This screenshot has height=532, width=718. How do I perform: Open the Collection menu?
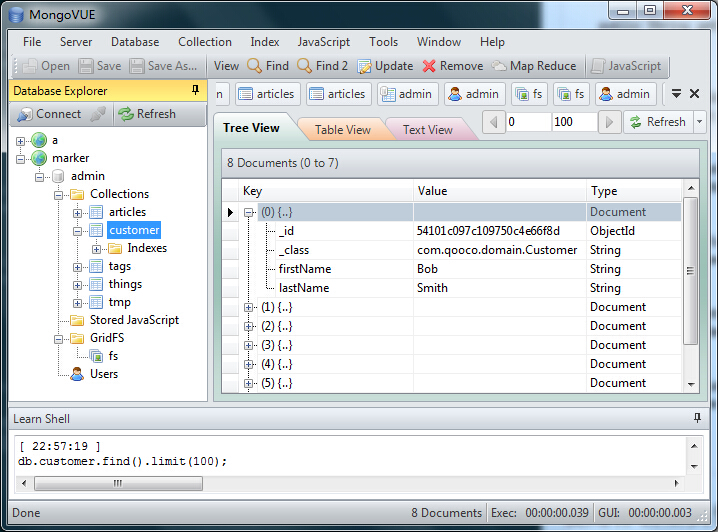click(205, 42)
